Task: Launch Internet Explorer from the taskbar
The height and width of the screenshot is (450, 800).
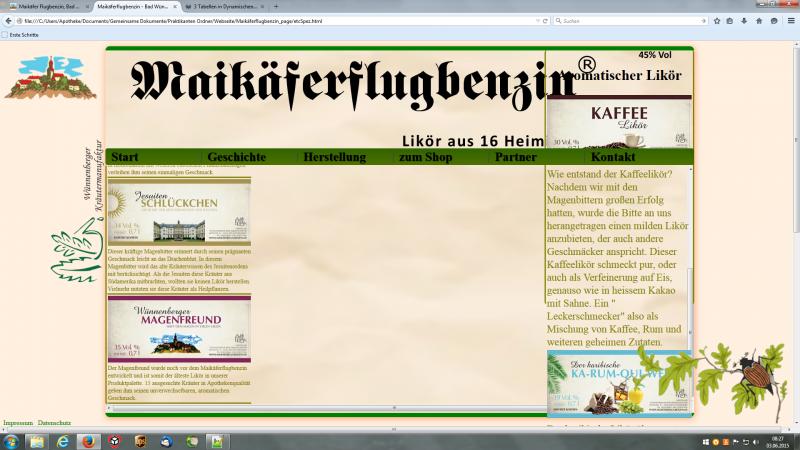Action: [62, 441]
